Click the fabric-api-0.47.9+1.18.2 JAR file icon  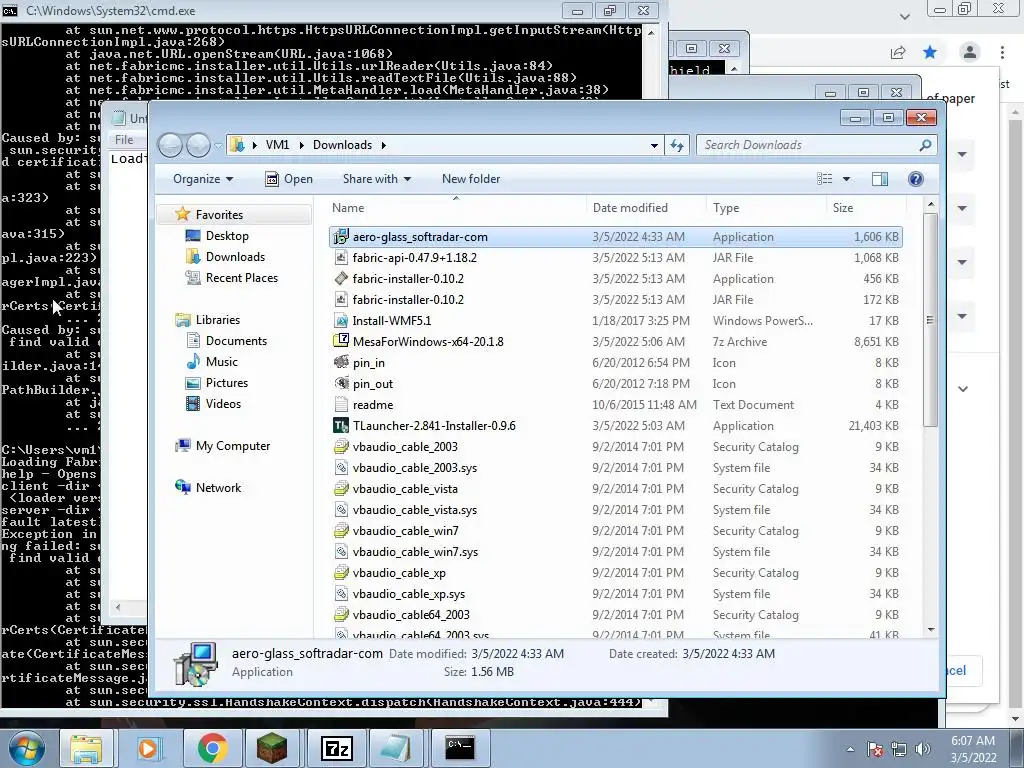(340, 258)
